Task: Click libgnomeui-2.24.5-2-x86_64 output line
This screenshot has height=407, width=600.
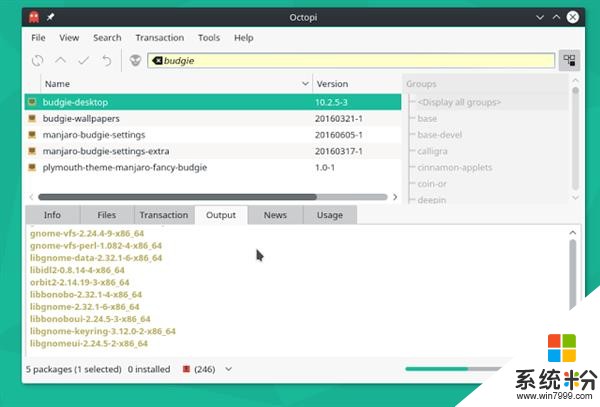Action: [x=89, y=344]
